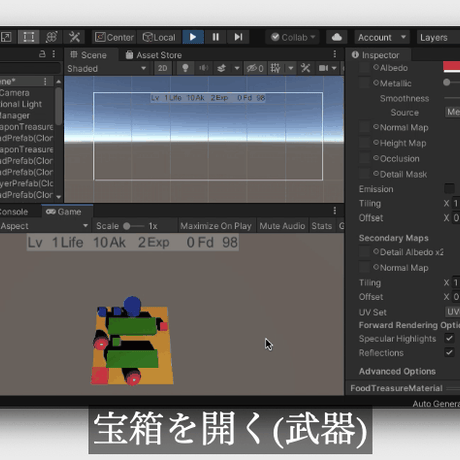This screenshot has width=460, height=460.
Task: Click the Normal Map texture slot under Smoothness
Action: [x=365, y=127]
